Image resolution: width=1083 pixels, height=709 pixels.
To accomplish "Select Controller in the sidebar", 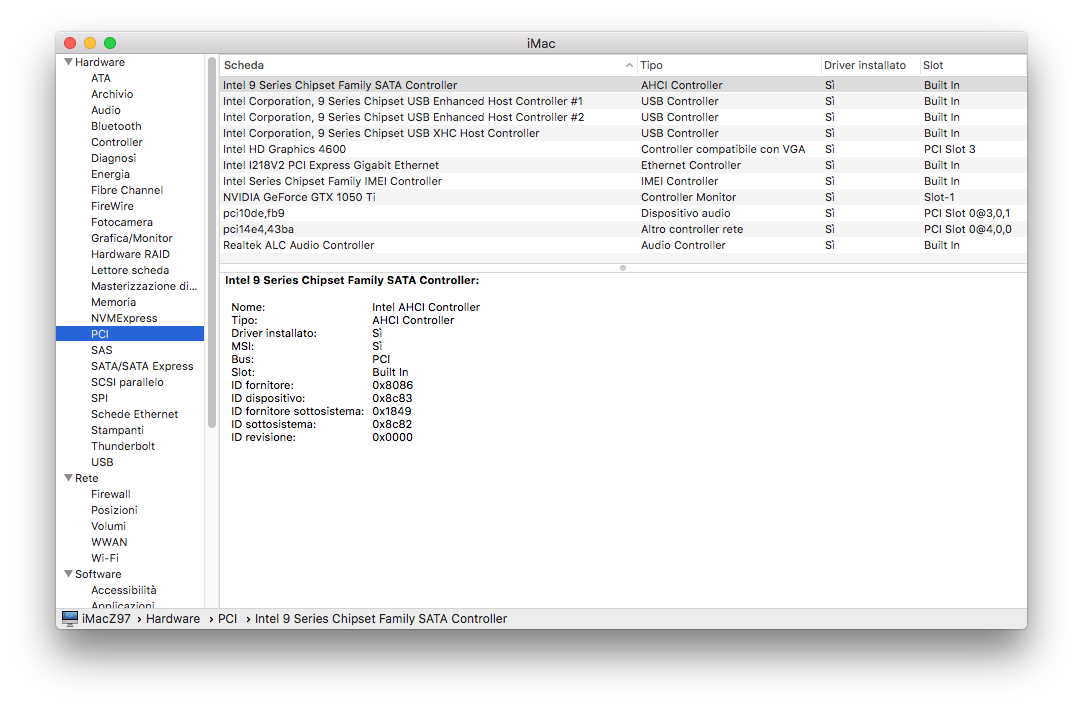I will pyautogui.click(x=117, y=142).
